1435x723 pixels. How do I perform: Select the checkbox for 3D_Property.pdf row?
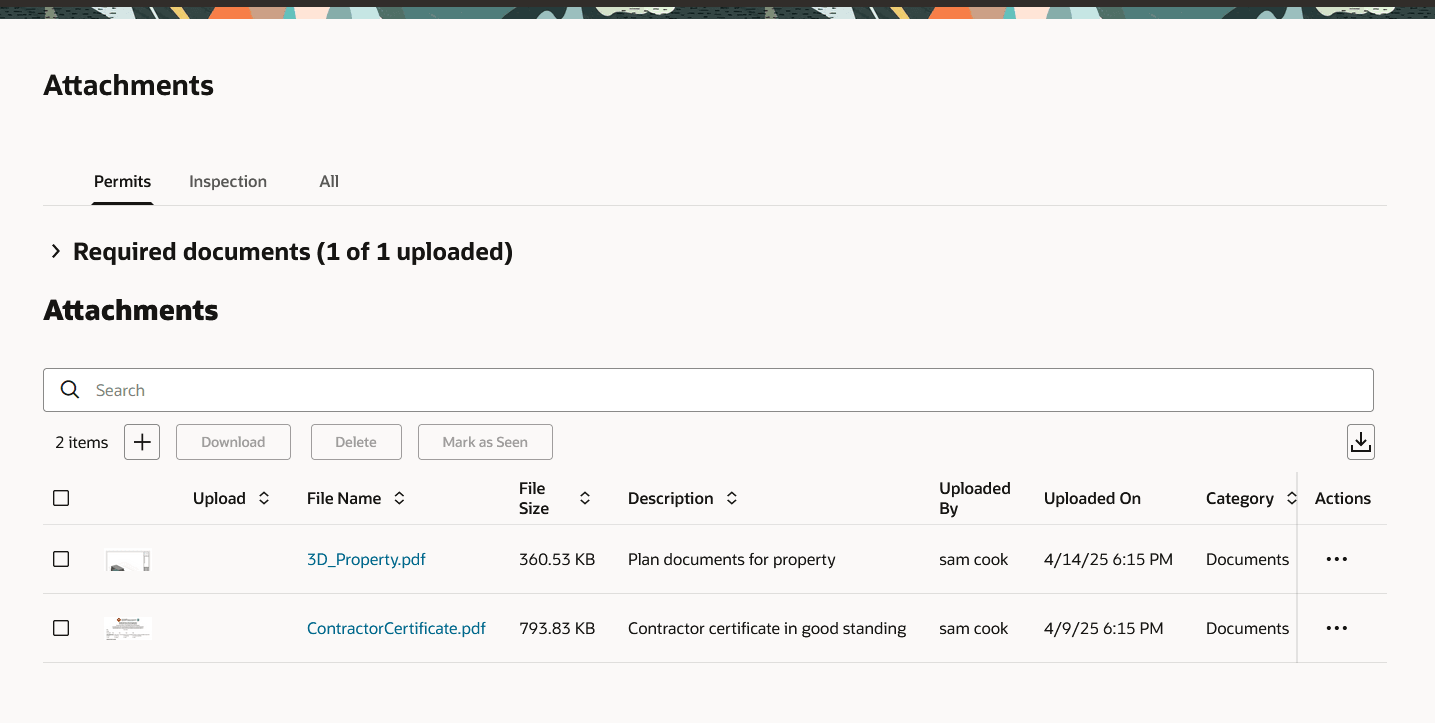click(x=60, y=559)
